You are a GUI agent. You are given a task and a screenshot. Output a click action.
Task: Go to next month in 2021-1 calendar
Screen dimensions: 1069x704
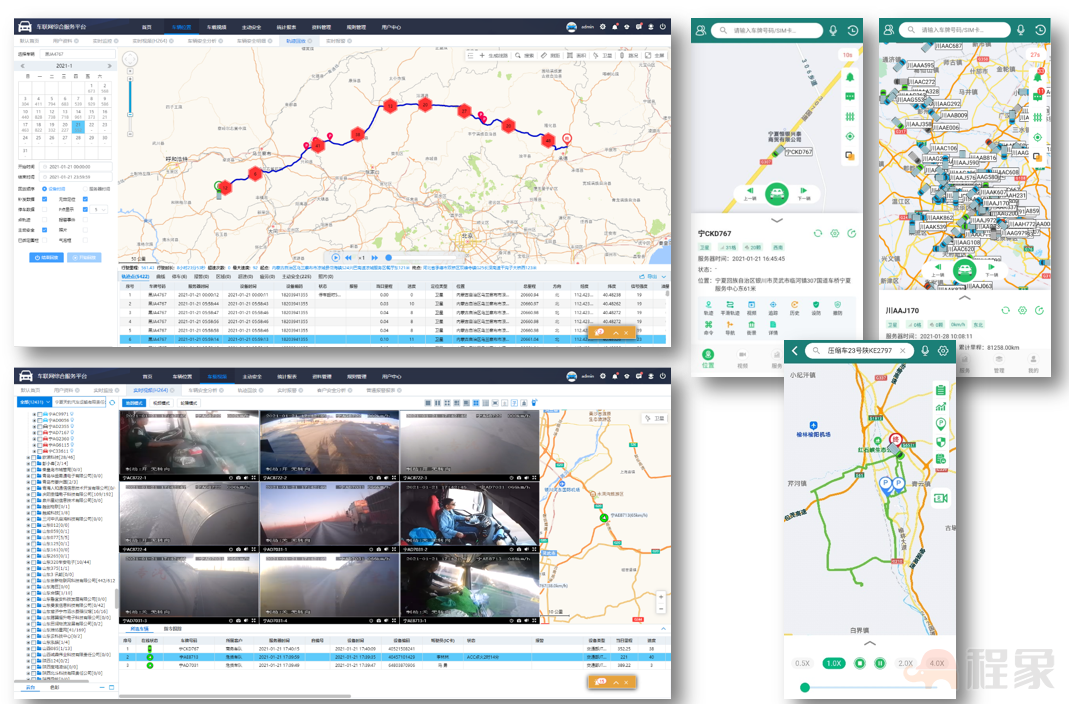click(108, 66)
